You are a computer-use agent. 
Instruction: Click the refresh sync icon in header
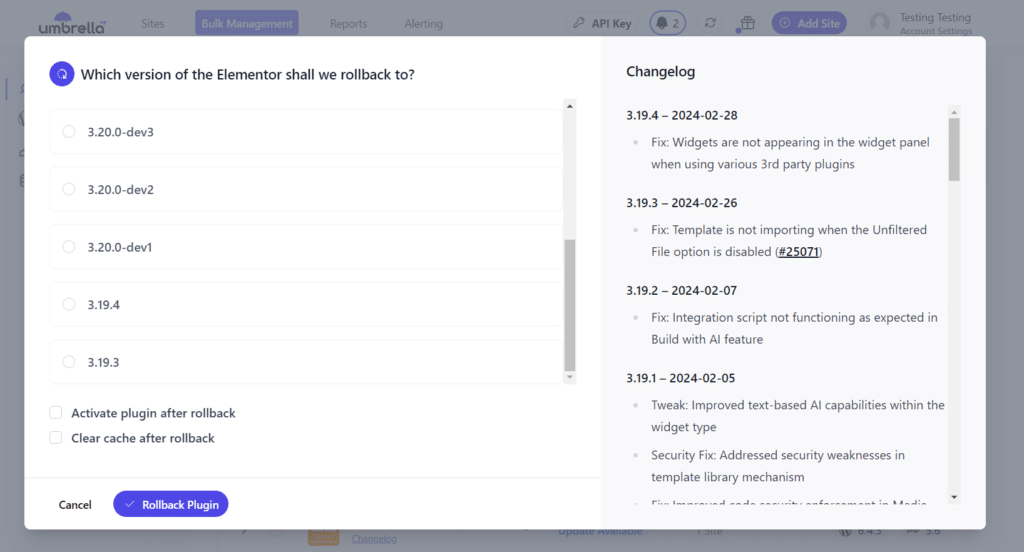(x=710, y=23)
